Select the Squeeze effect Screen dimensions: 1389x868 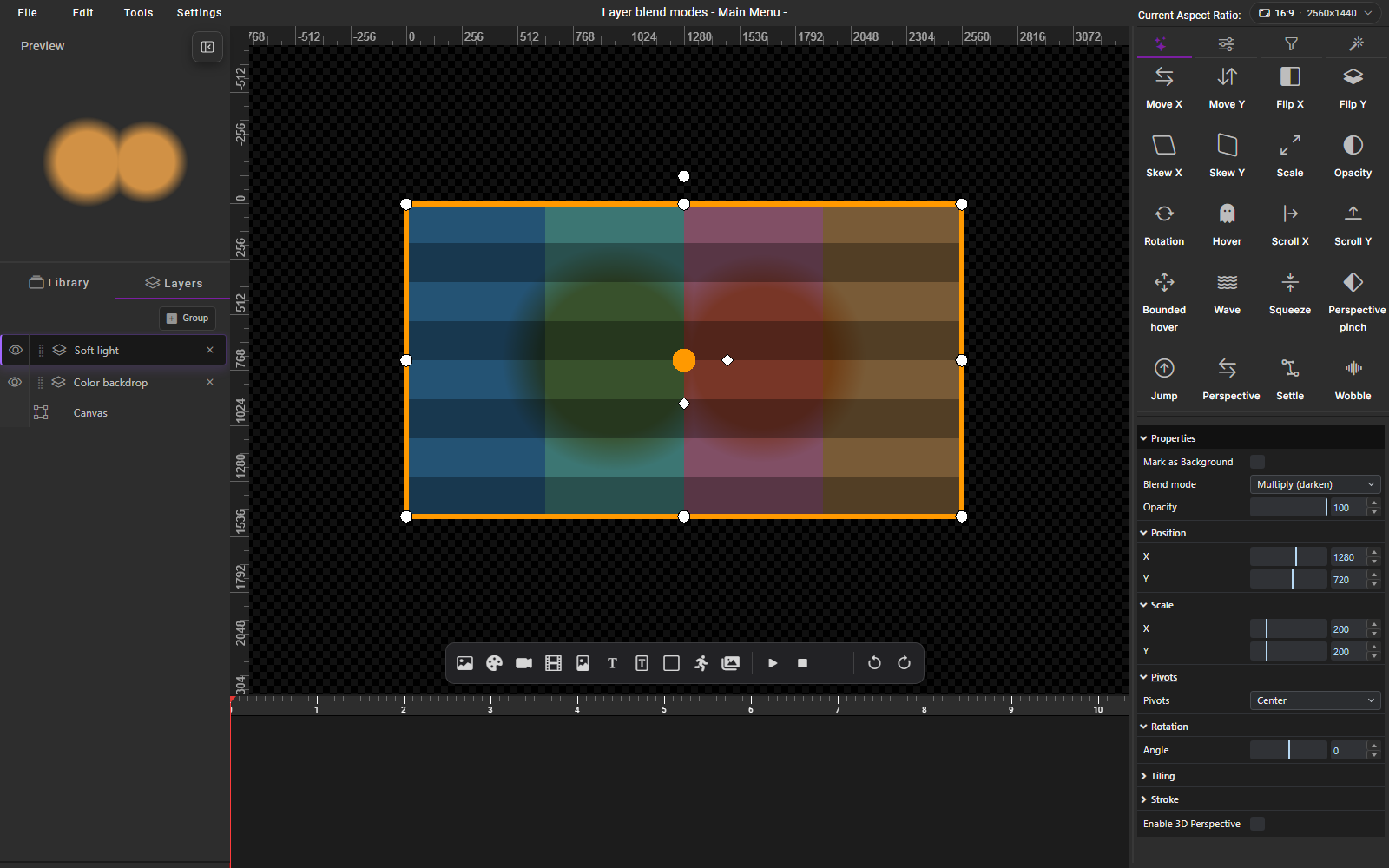click(1290, 293)
